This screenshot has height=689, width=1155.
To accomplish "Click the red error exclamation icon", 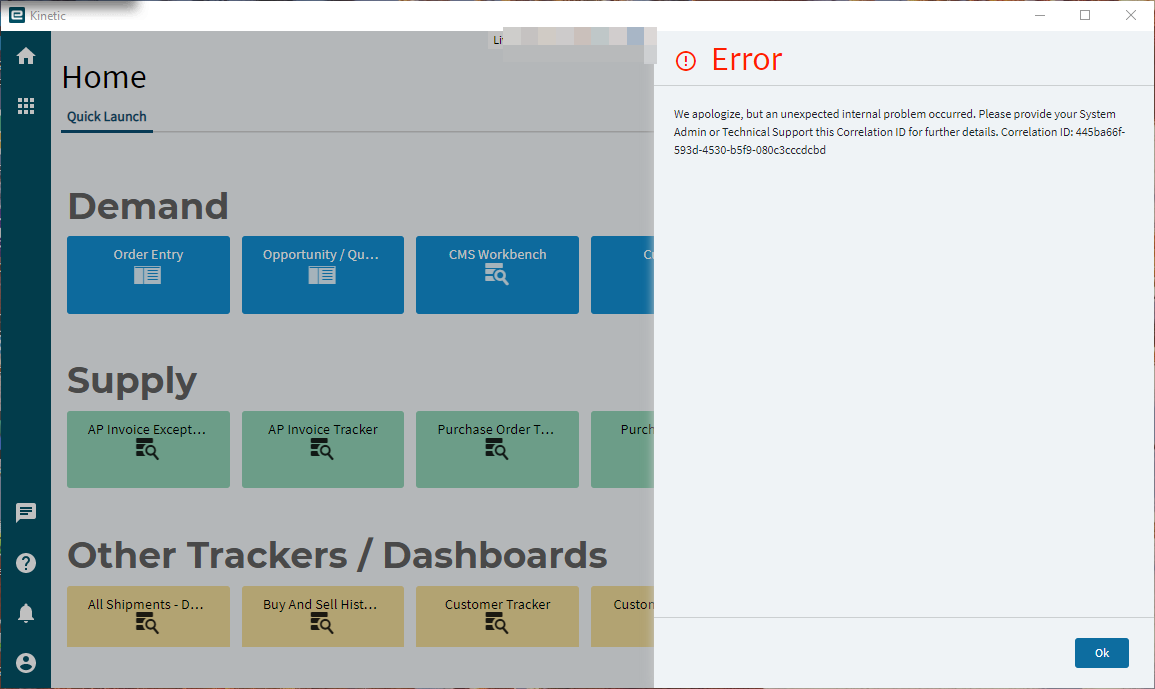I will tap(686, 61).
